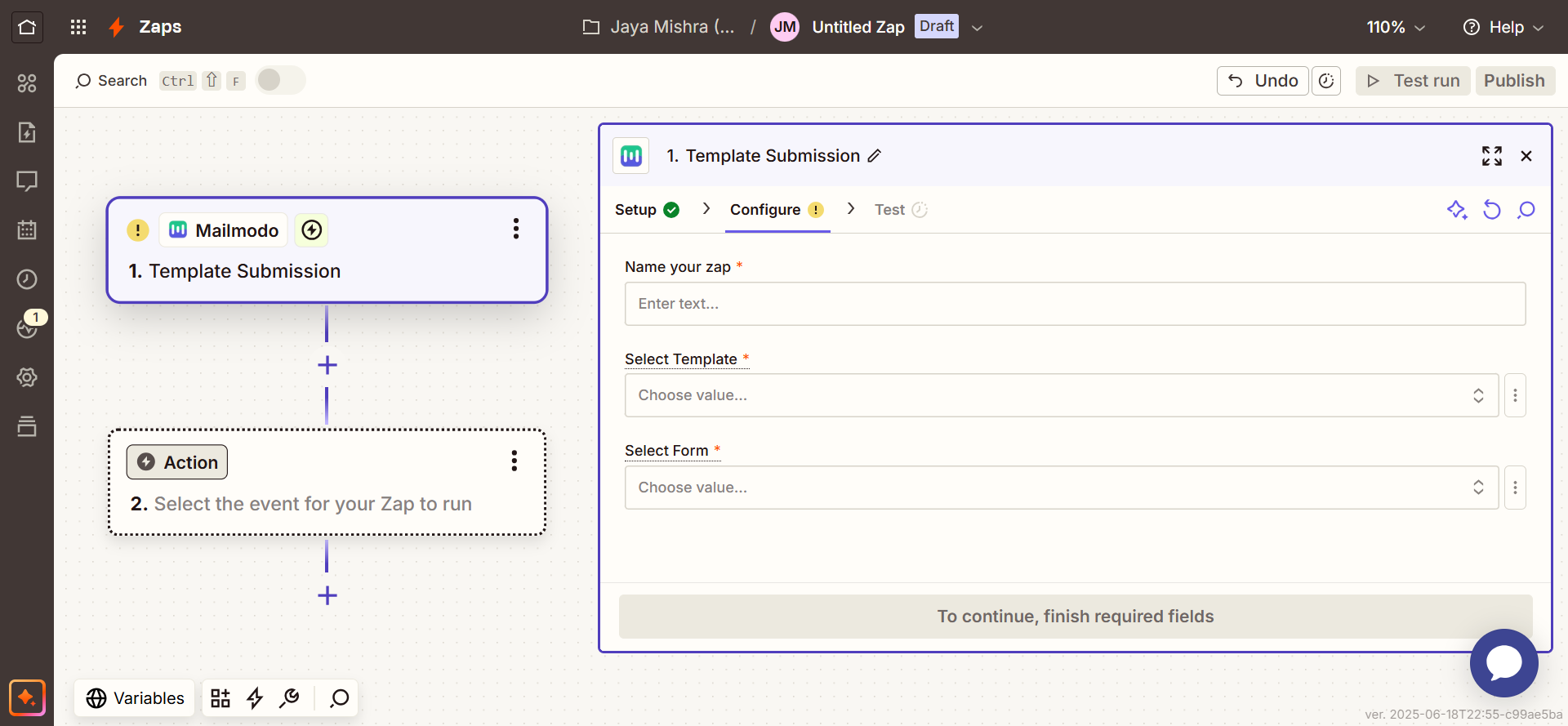Click the Undo button
This screenshot has height=726, width=1568.
[x=1263, y=81]
